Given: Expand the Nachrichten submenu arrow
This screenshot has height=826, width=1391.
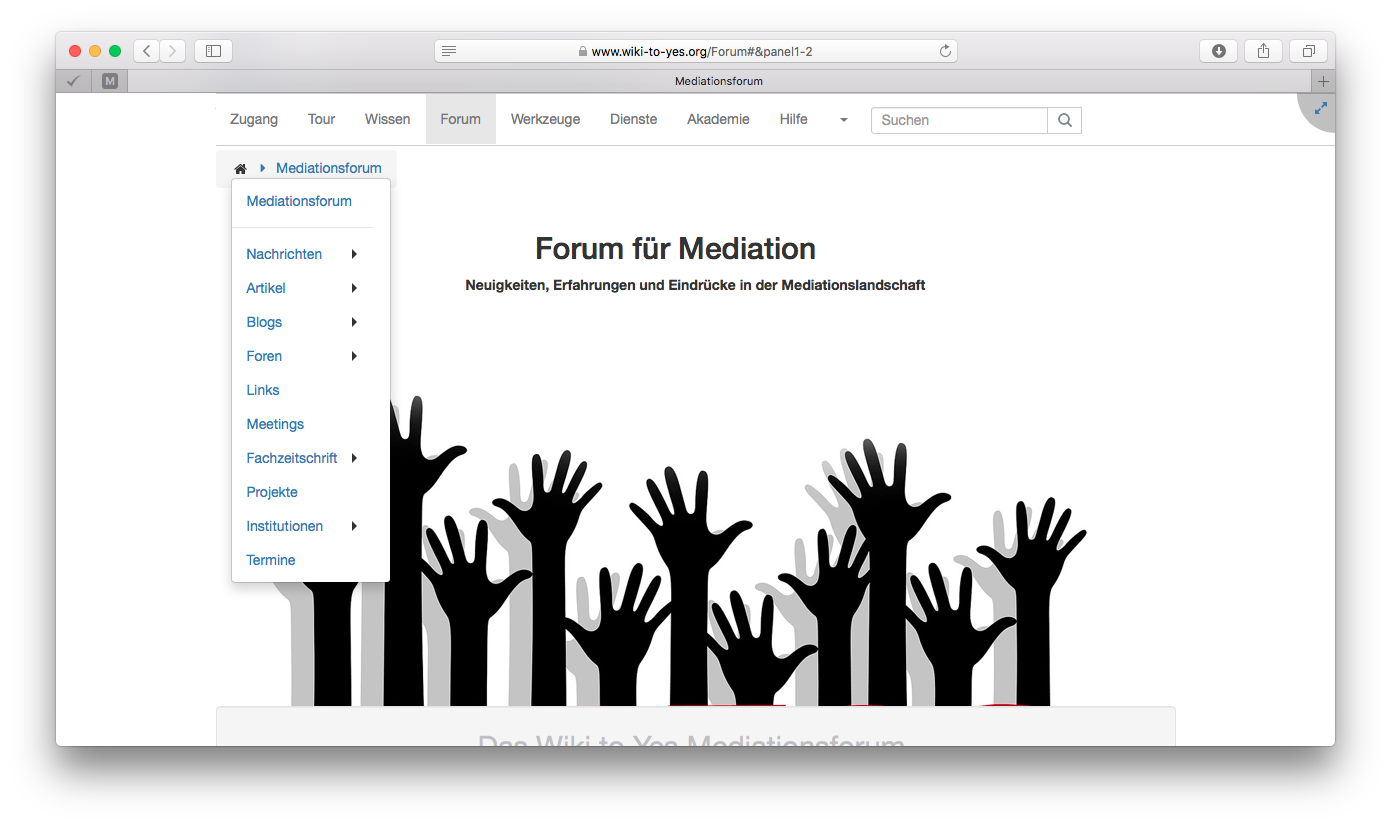Looking at the screenshot, I should pyautogui.click(x=354, y=254).
